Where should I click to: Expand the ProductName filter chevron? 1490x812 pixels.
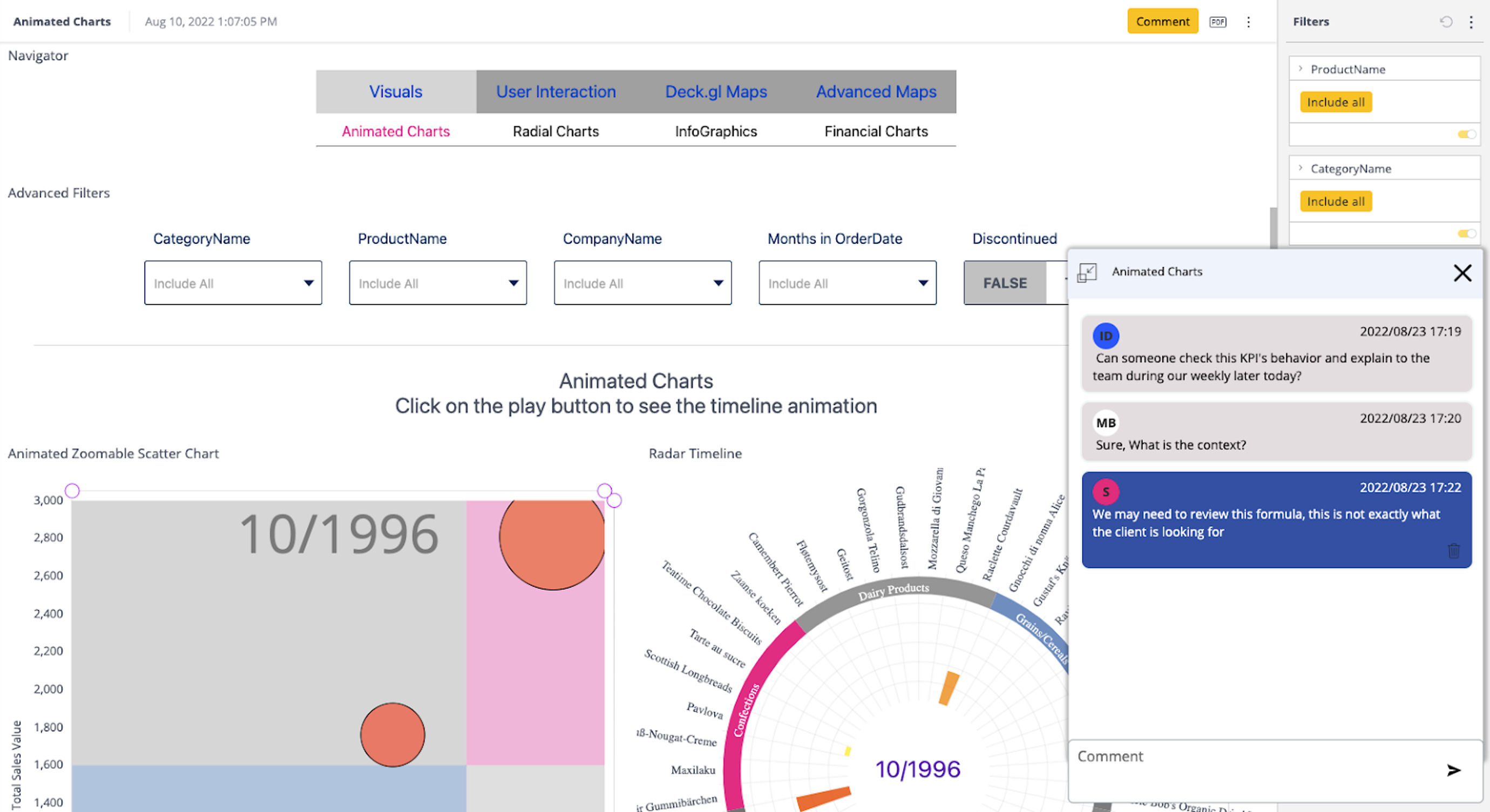(x=1301, y=69)
